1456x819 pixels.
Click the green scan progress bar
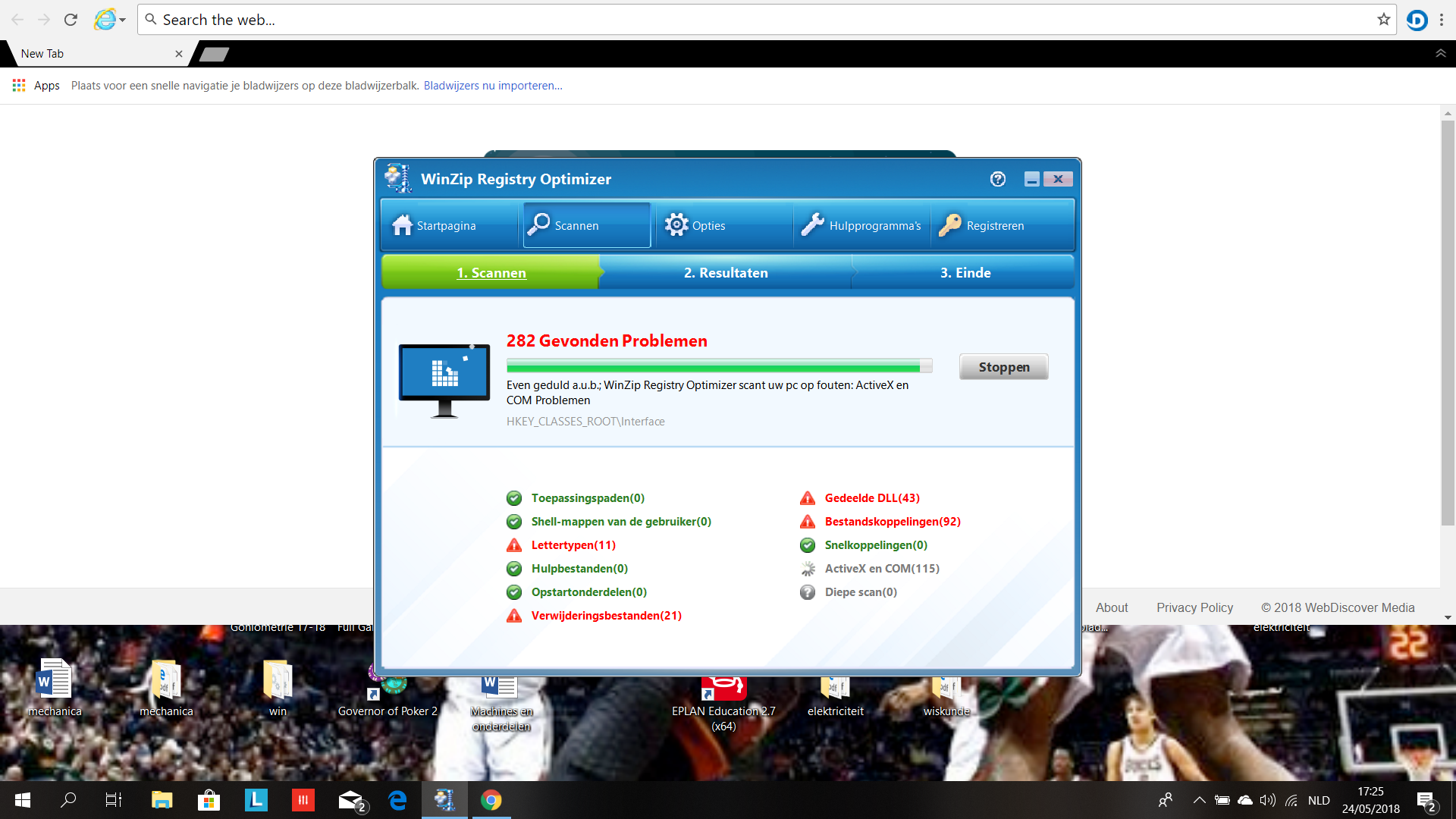(720, 366)
